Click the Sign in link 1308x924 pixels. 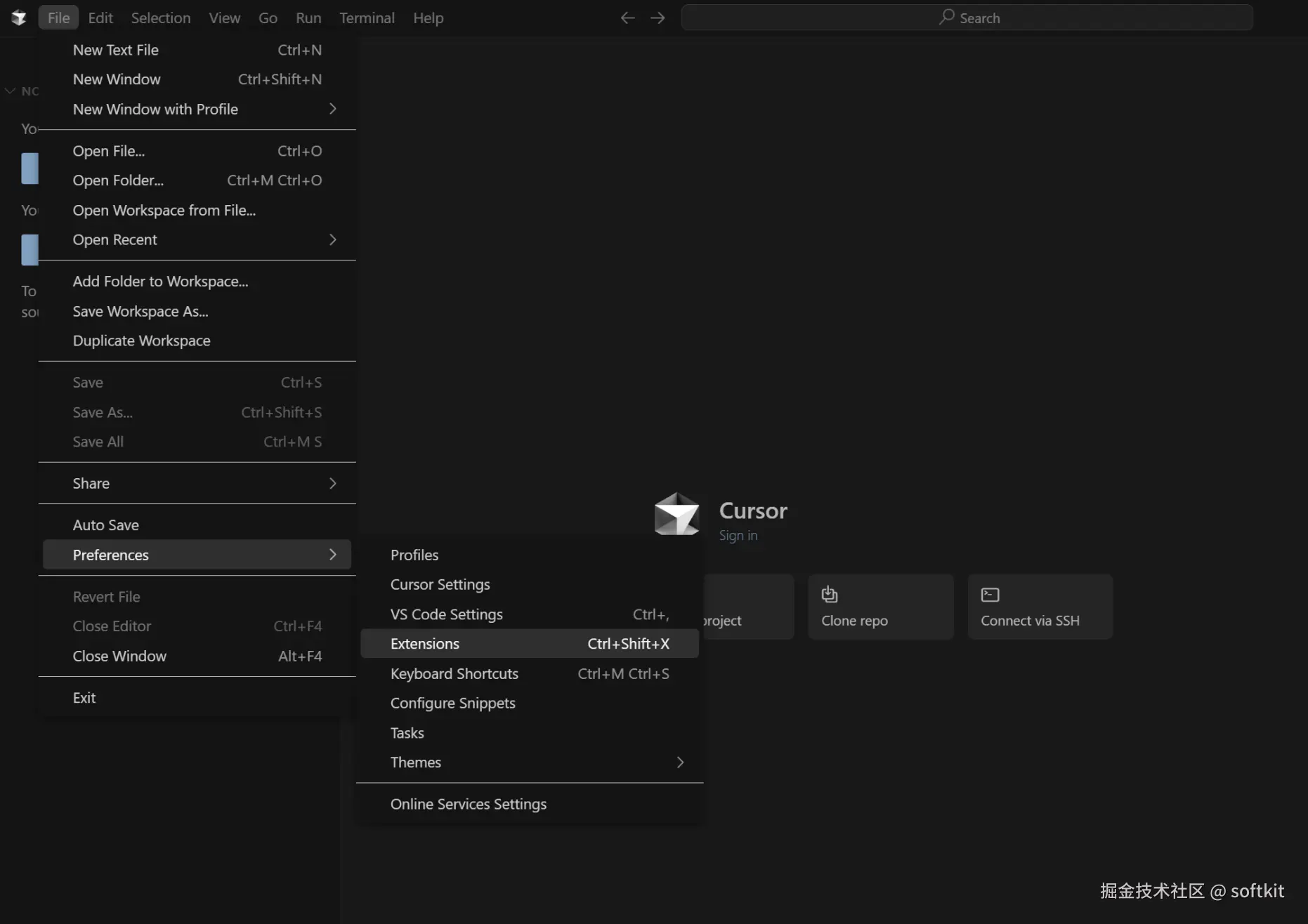point(738,535)
